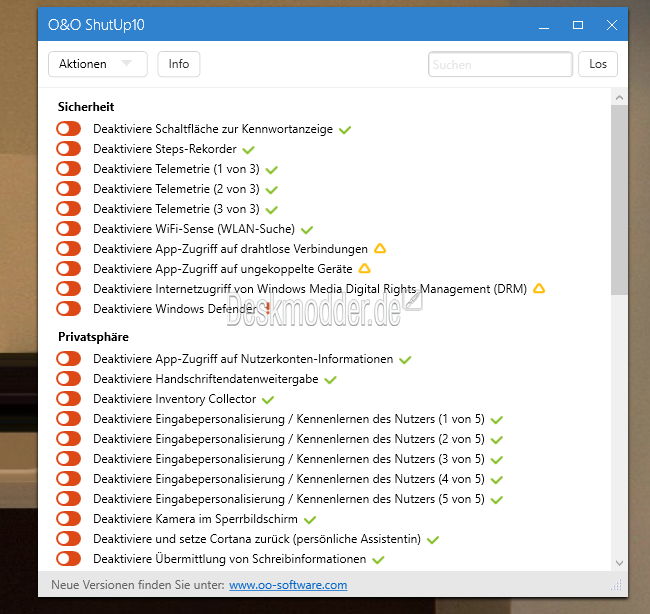This screenshot has width=650, height=614.
Task: Toggle Deaktiviere Handschriftendatenweitergabe switch
Action: click(69, 379)
